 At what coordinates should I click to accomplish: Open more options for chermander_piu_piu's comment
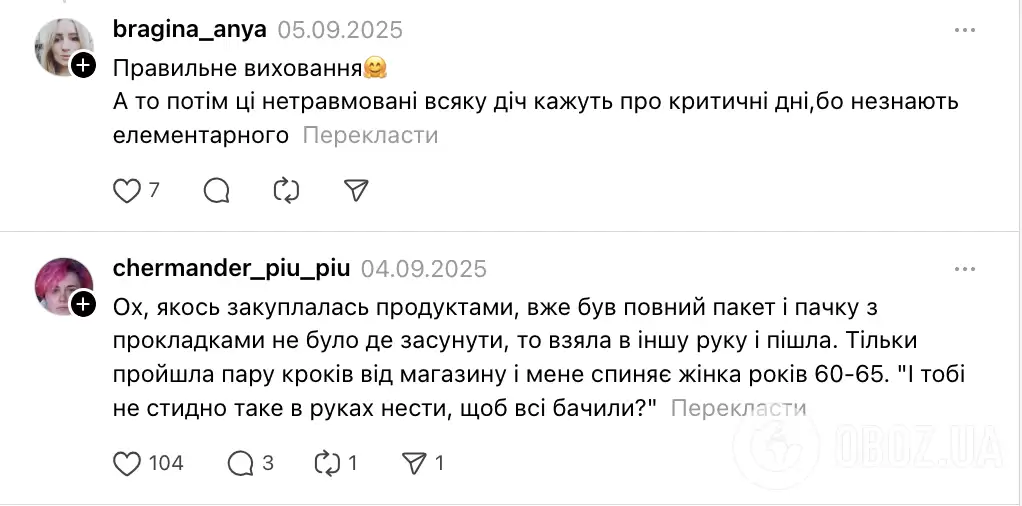point(964,269)
